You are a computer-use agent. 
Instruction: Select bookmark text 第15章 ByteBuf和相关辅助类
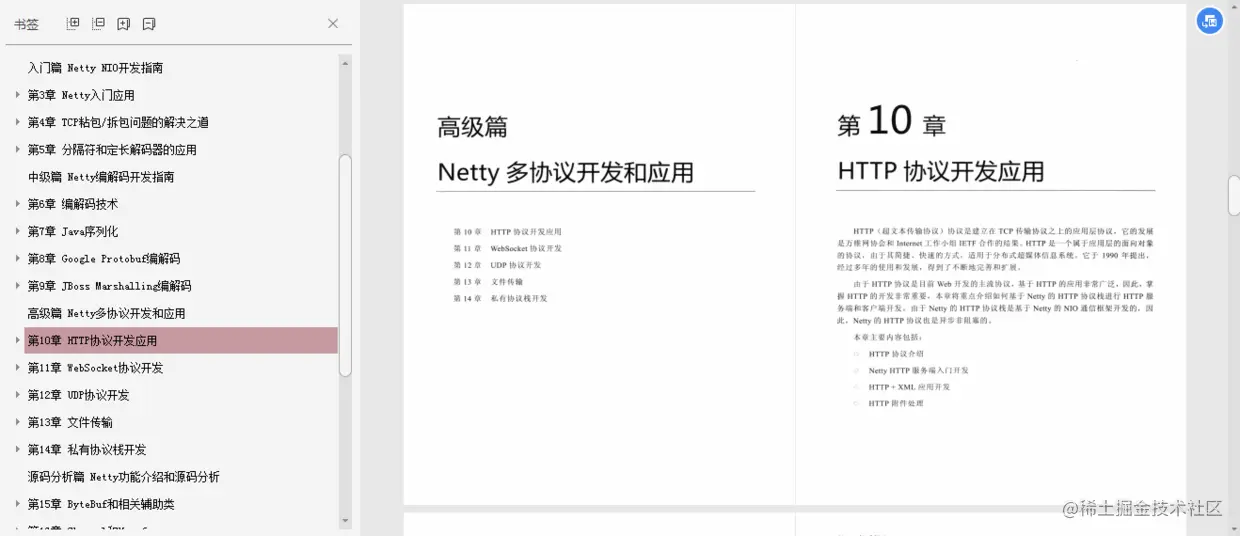[101, 504]
